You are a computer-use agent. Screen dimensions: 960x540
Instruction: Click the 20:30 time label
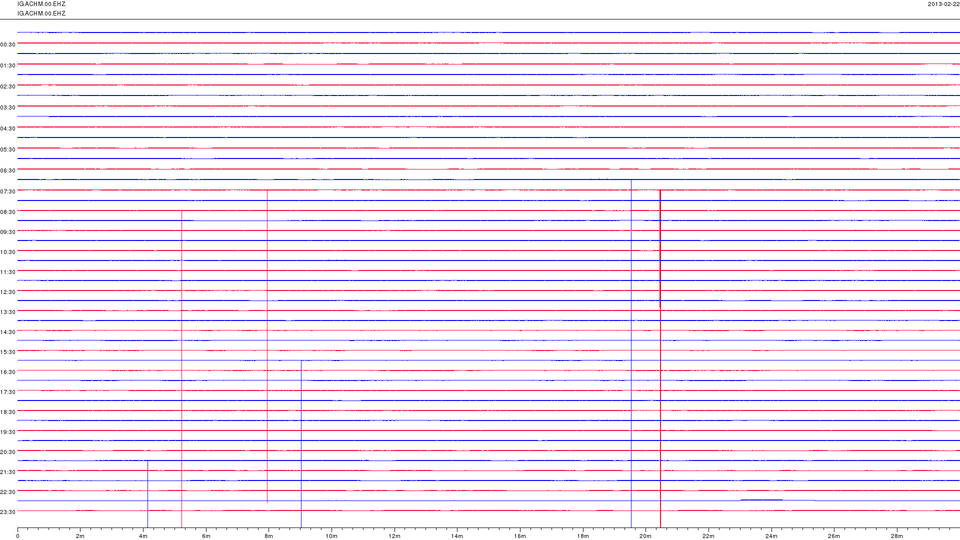pos(8,452)
